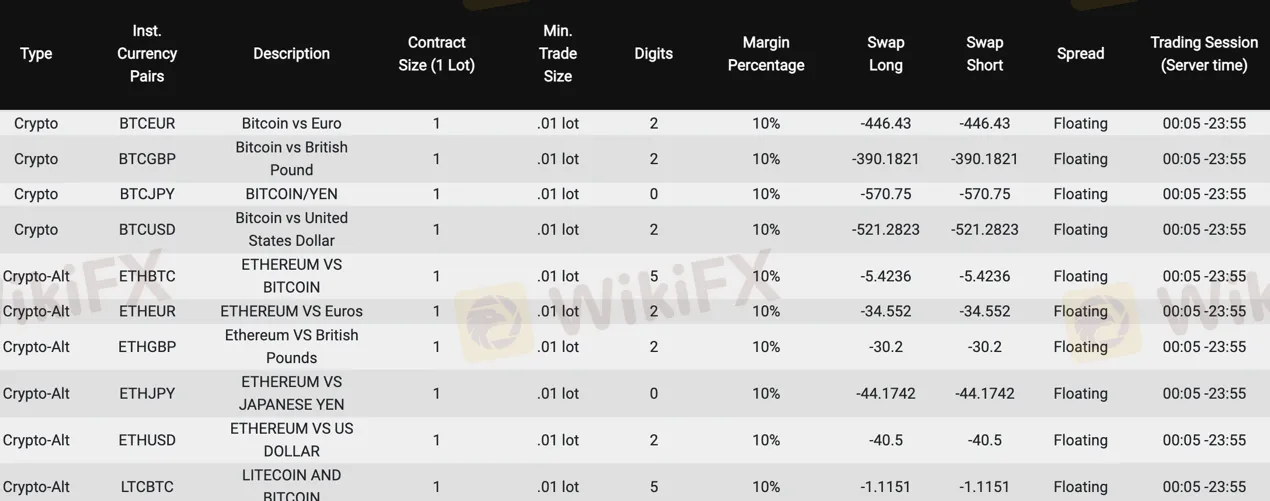Click the Swap Long column header

coord(885,54)
